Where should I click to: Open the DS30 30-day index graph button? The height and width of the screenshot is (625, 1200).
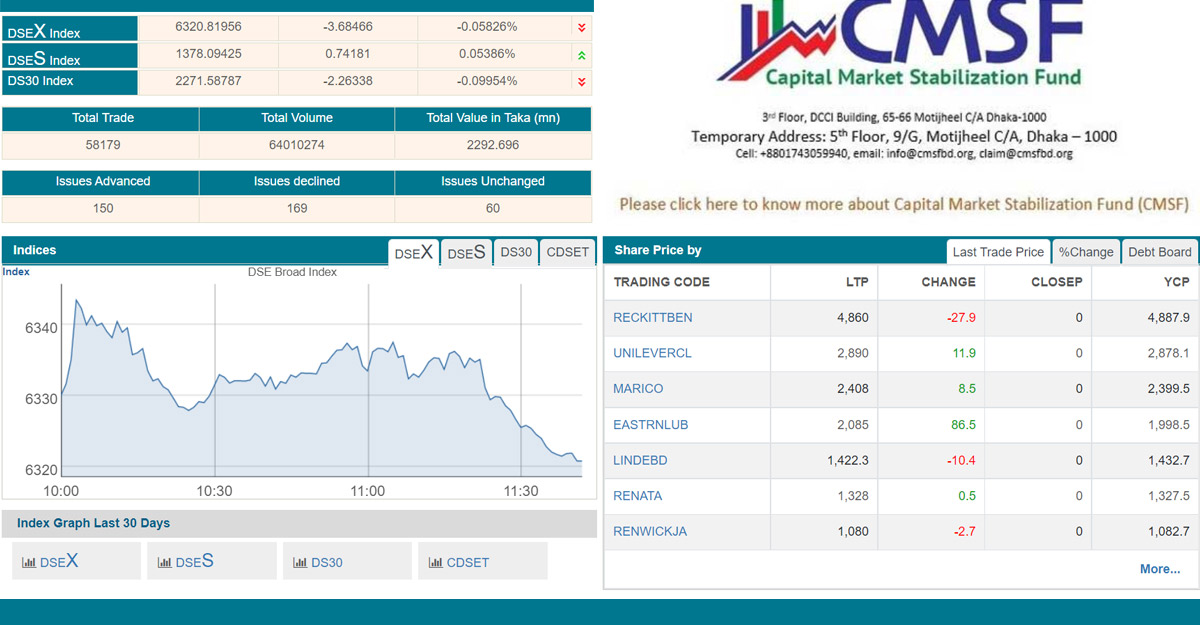point(347,561)
